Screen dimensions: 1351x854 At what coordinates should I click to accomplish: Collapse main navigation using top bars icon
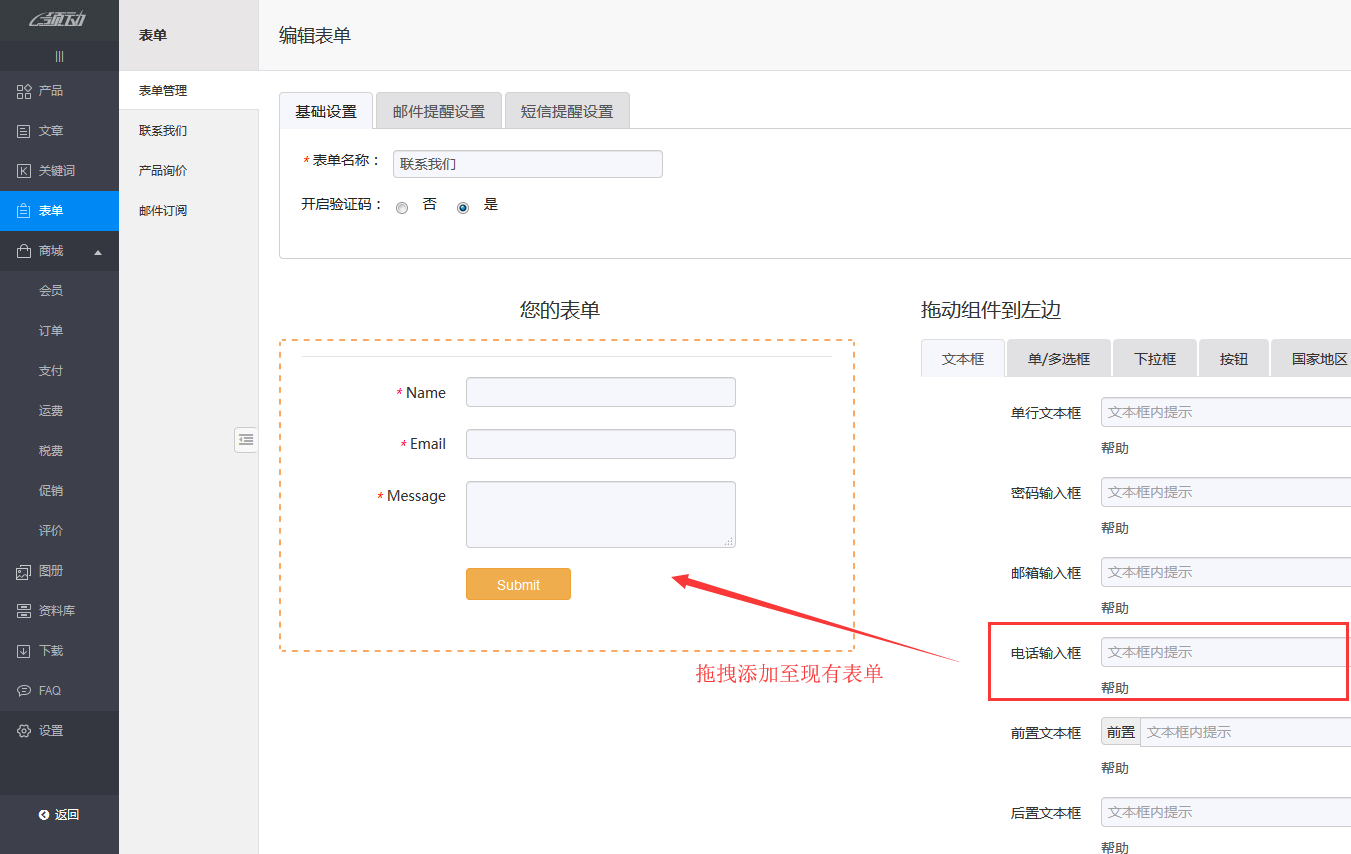point(59,57)
